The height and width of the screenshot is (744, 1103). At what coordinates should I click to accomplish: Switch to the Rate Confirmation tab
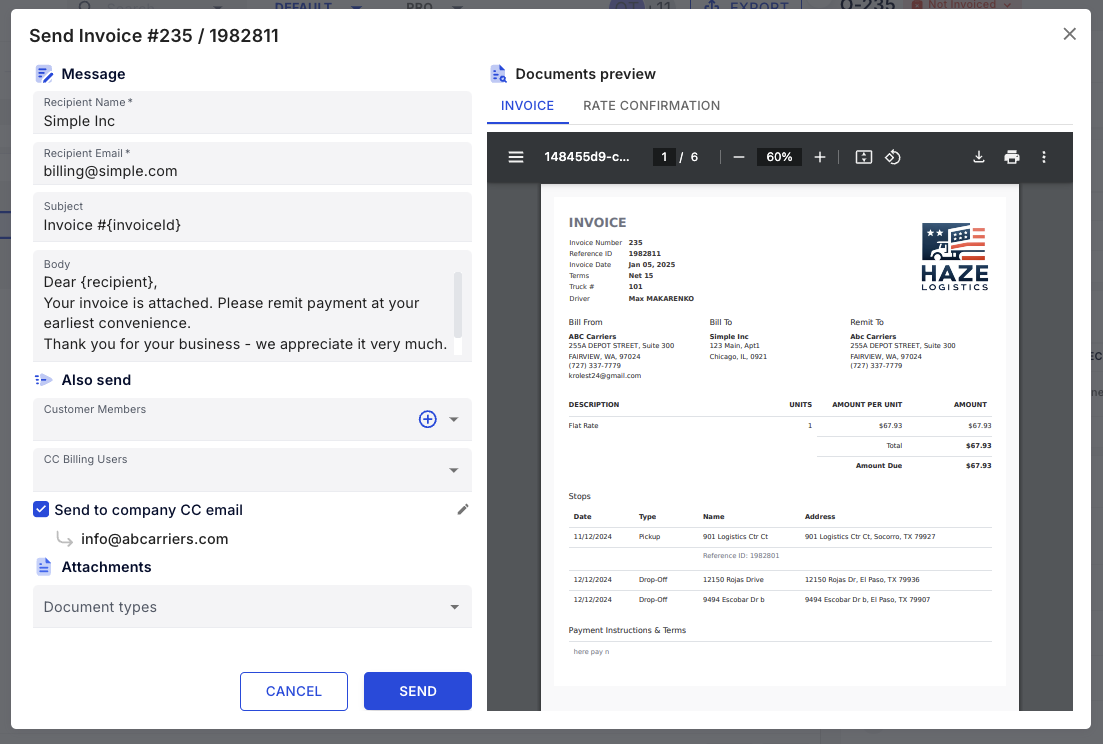tap(651, 106)
